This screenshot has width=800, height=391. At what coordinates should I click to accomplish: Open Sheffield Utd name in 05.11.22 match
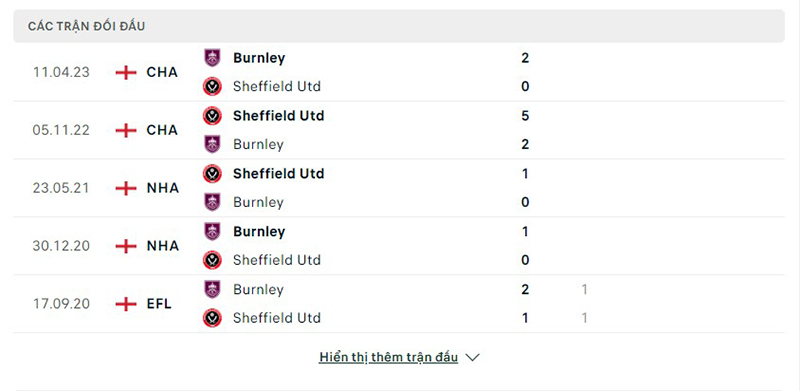point(279,116)
